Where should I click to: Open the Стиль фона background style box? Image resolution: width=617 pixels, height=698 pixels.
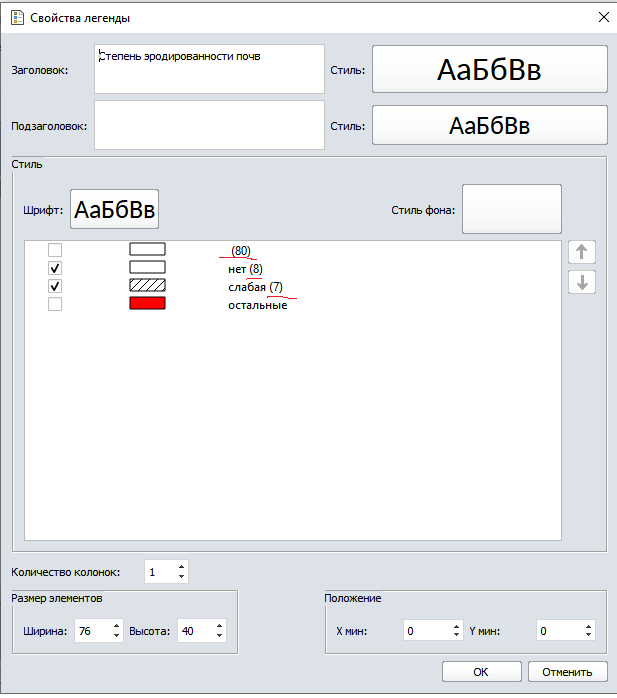pos(511,209)
